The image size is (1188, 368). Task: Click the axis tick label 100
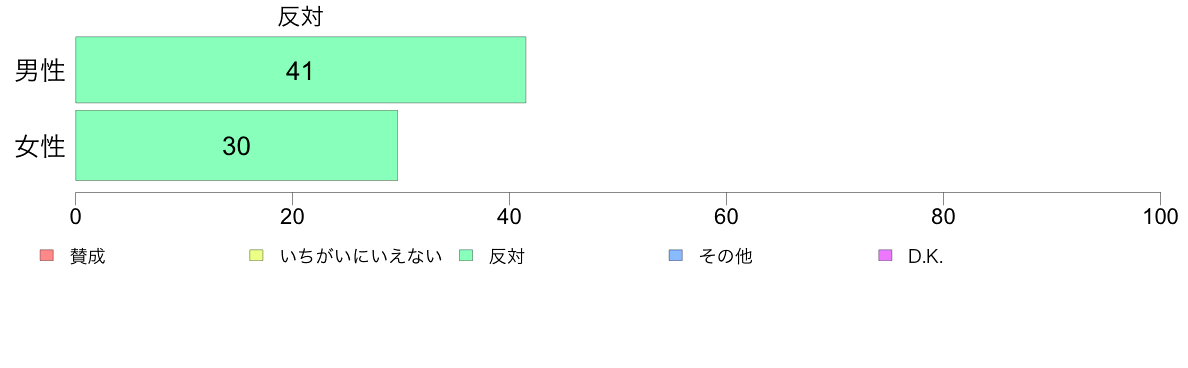(1160, 217)
